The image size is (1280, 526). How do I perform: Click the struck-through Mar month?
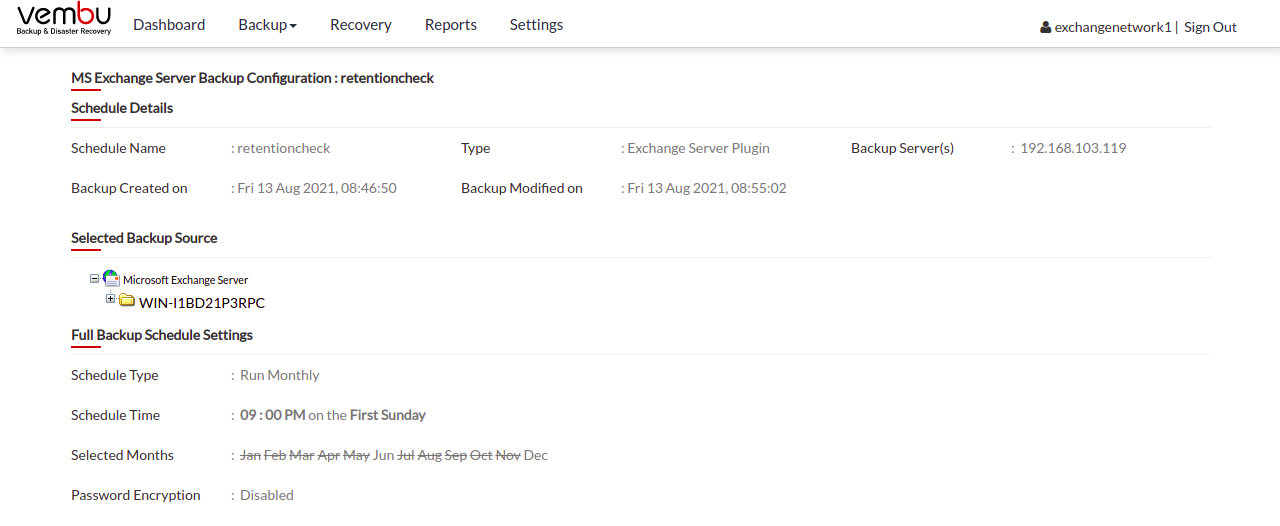pyautogui.click(x=301, y=455)
